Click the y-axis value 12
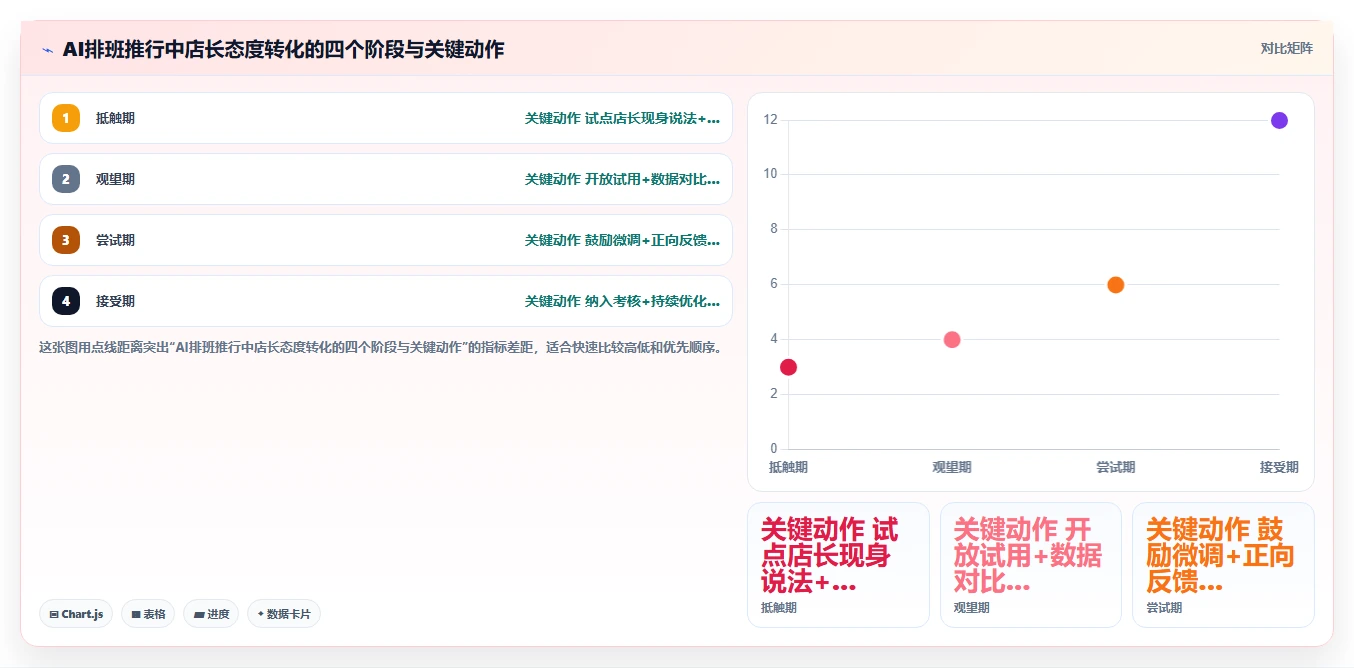The image size is (1354, 668). point(770,120)
